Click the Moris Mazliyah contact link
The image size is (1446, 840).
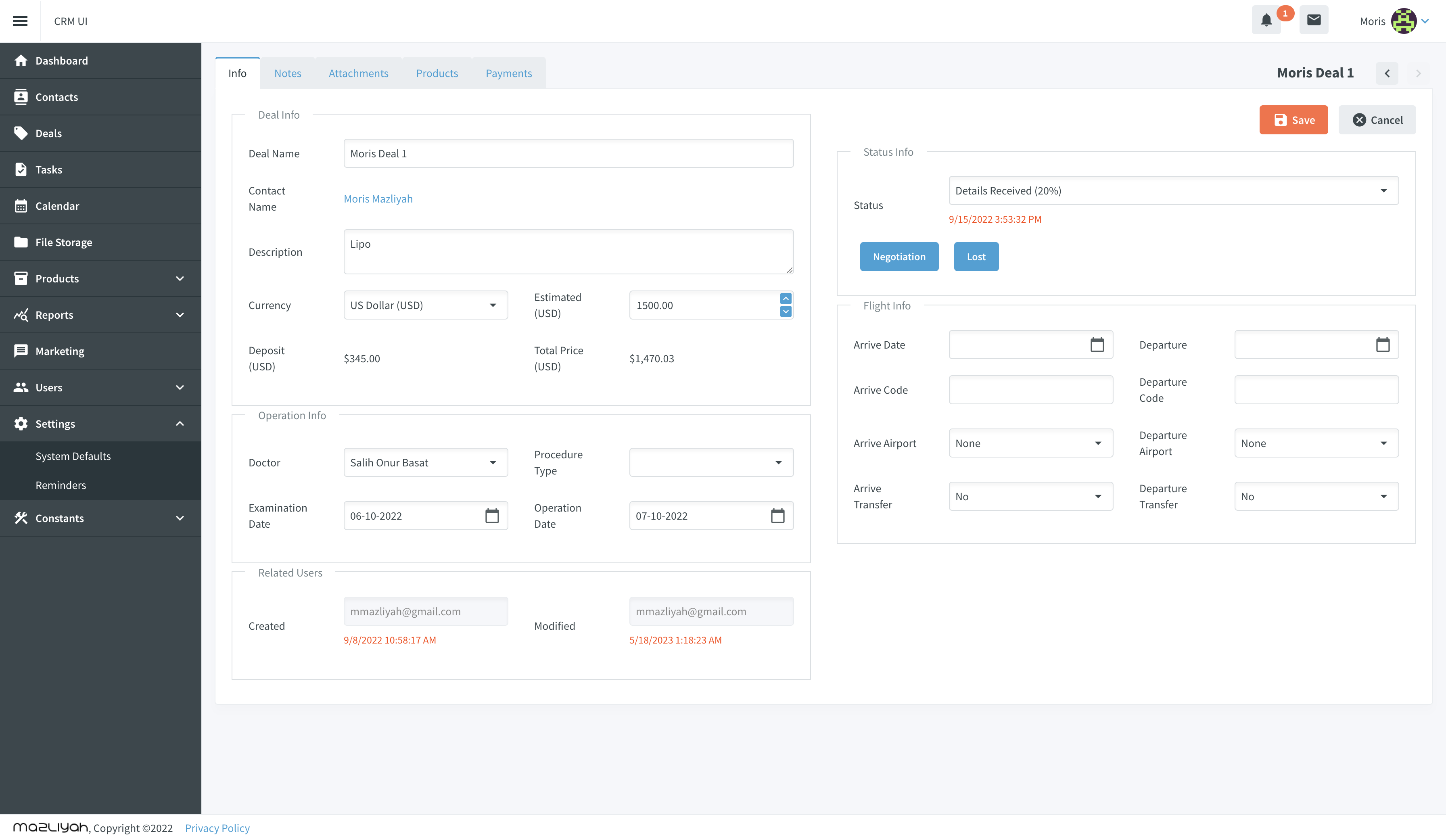tap(378, 198)
